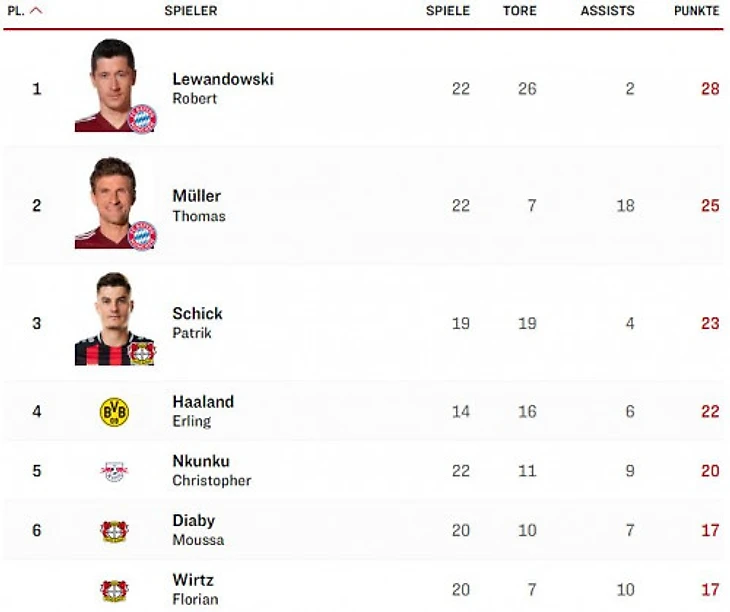Click Bayern badge on Müller's photo

[x=142, y=235]
